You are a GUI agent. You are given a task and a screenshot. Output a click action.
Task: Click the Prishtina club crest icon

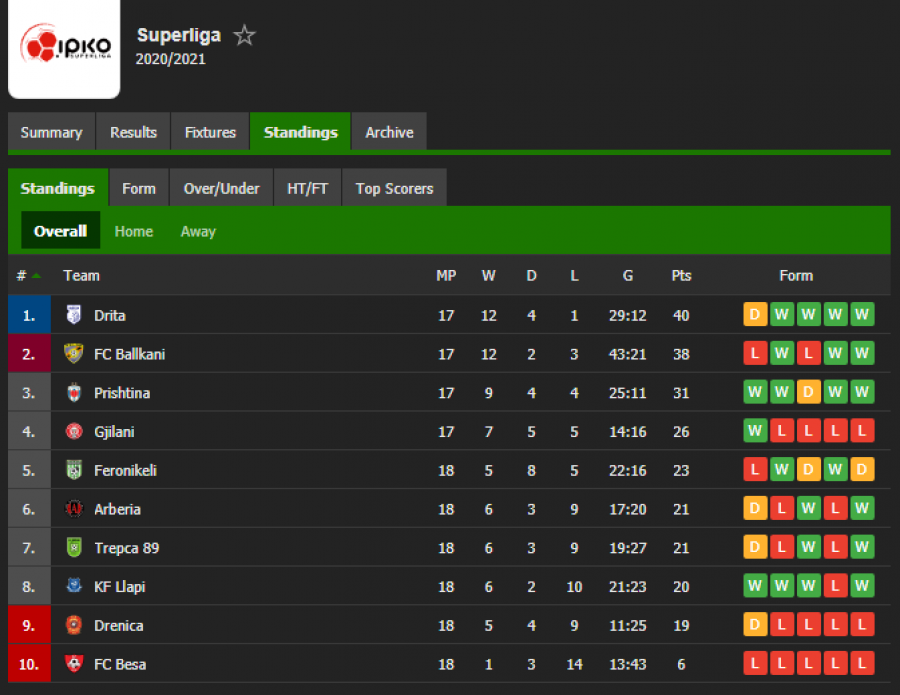point(73,393)
